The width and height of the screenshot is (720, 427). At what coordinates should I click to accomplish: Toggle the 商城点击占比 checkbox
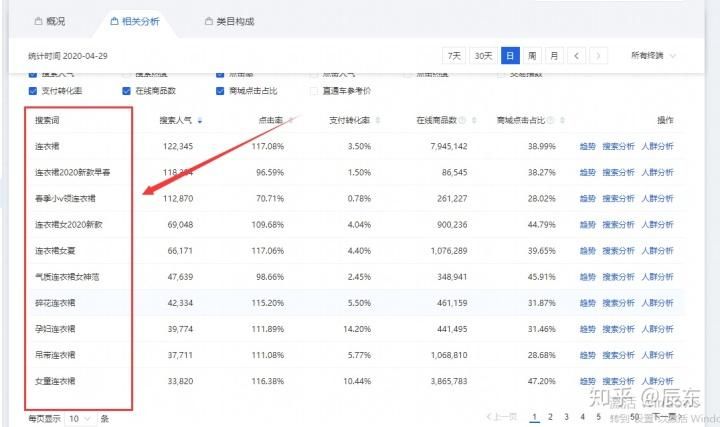click(x=220, y=91)
